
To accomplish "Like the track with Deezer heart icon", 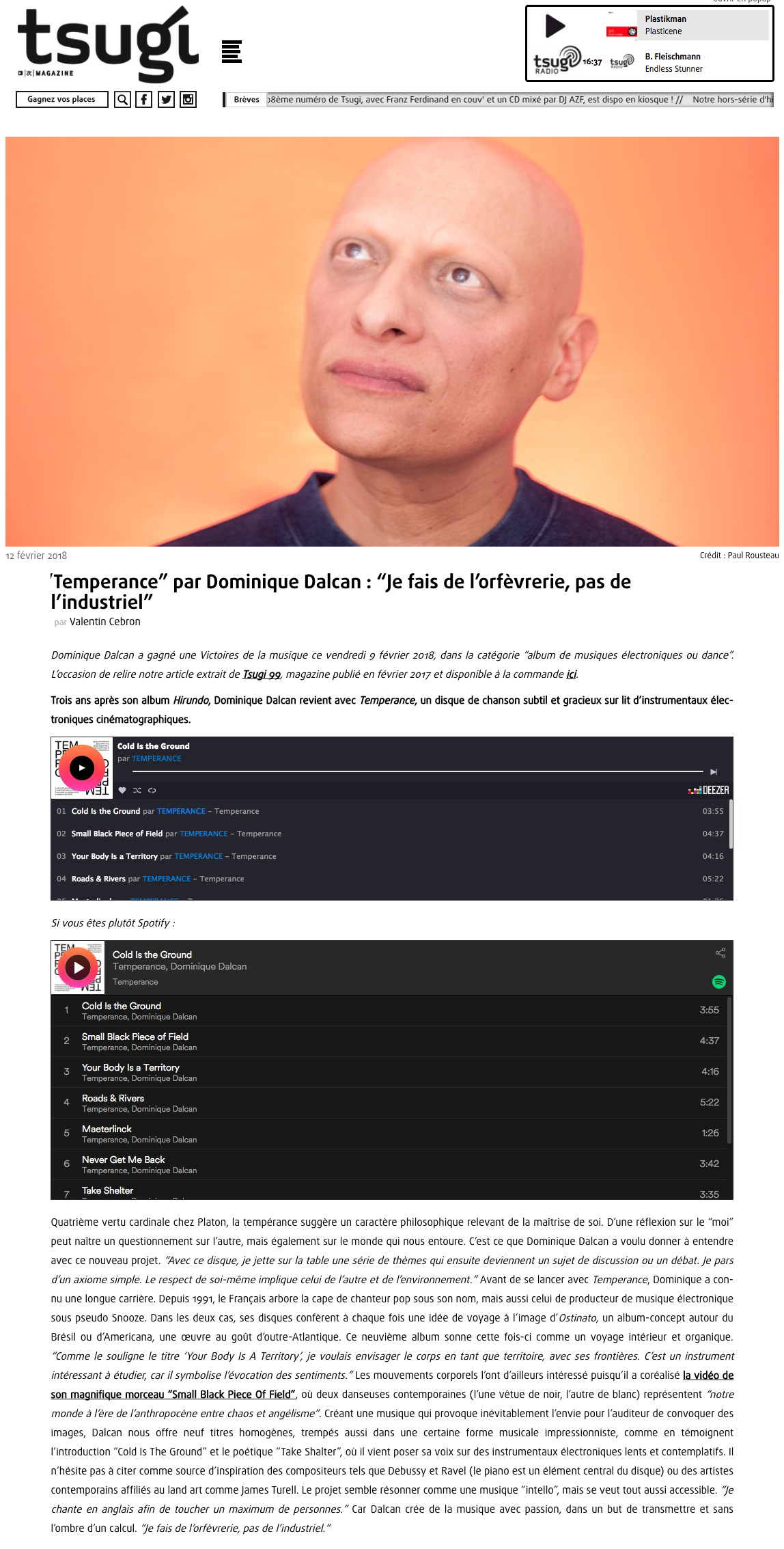I will pos(123,791).
